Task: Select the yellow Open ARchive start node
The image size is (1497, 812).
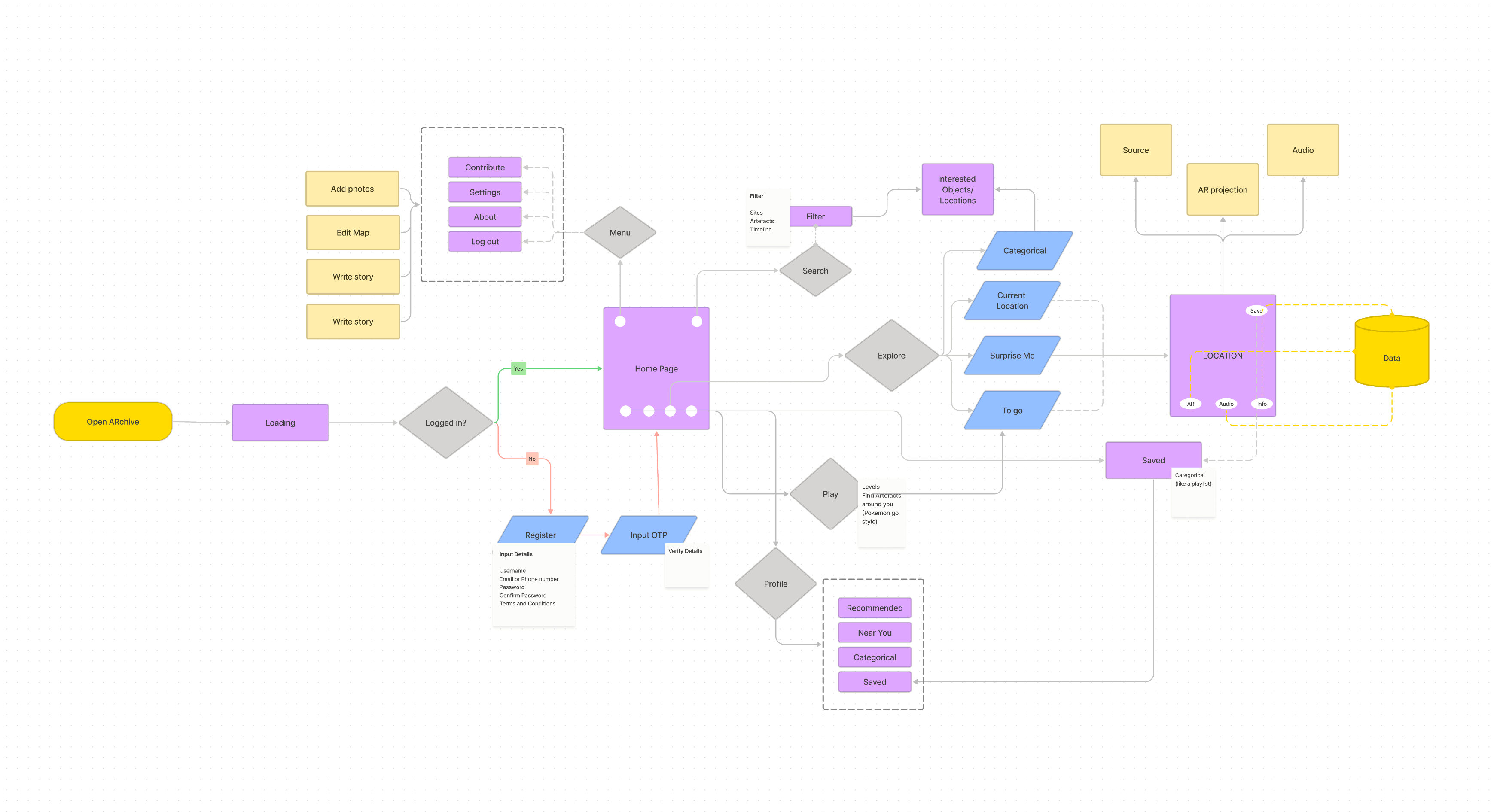Action: click(x=113, y=422)
